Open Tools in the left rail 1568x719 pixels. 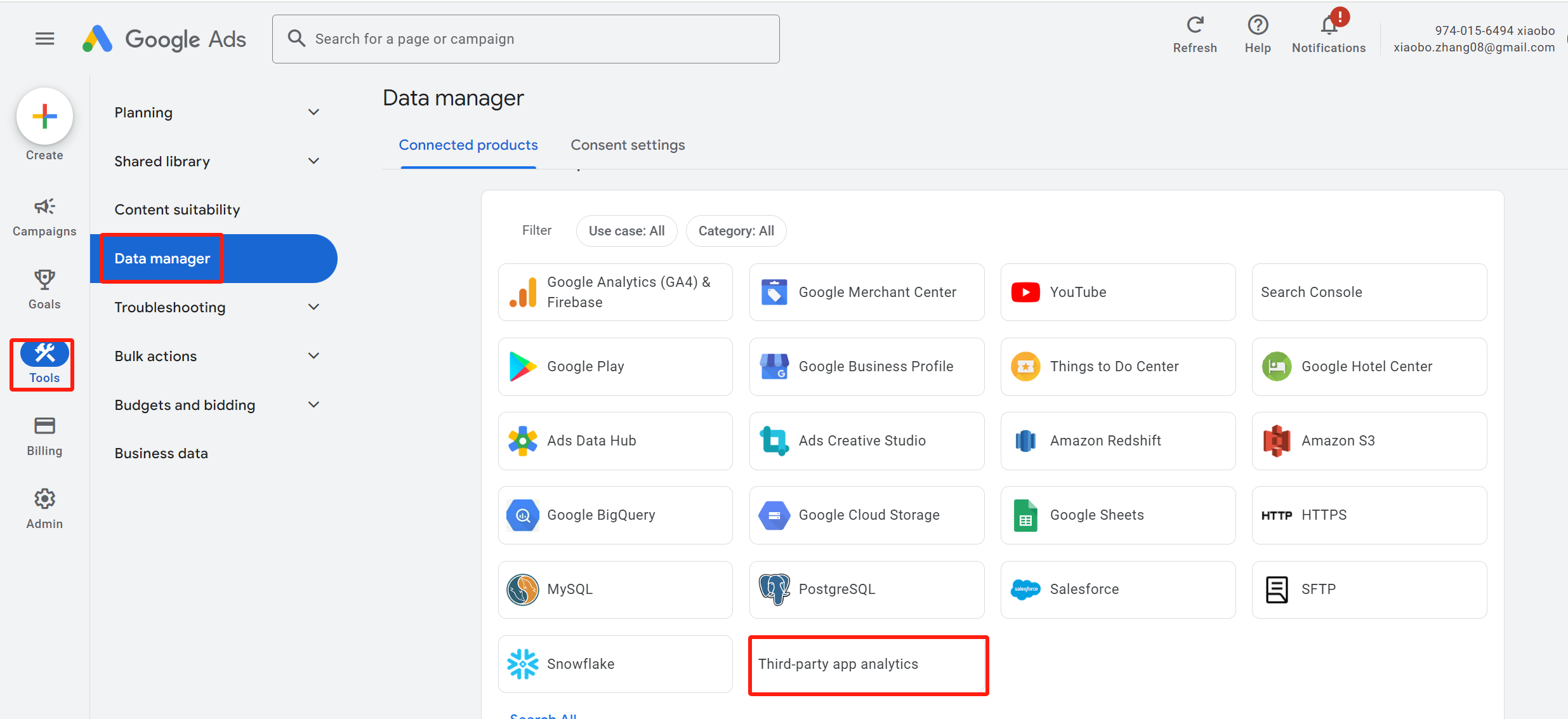(44, 364)
